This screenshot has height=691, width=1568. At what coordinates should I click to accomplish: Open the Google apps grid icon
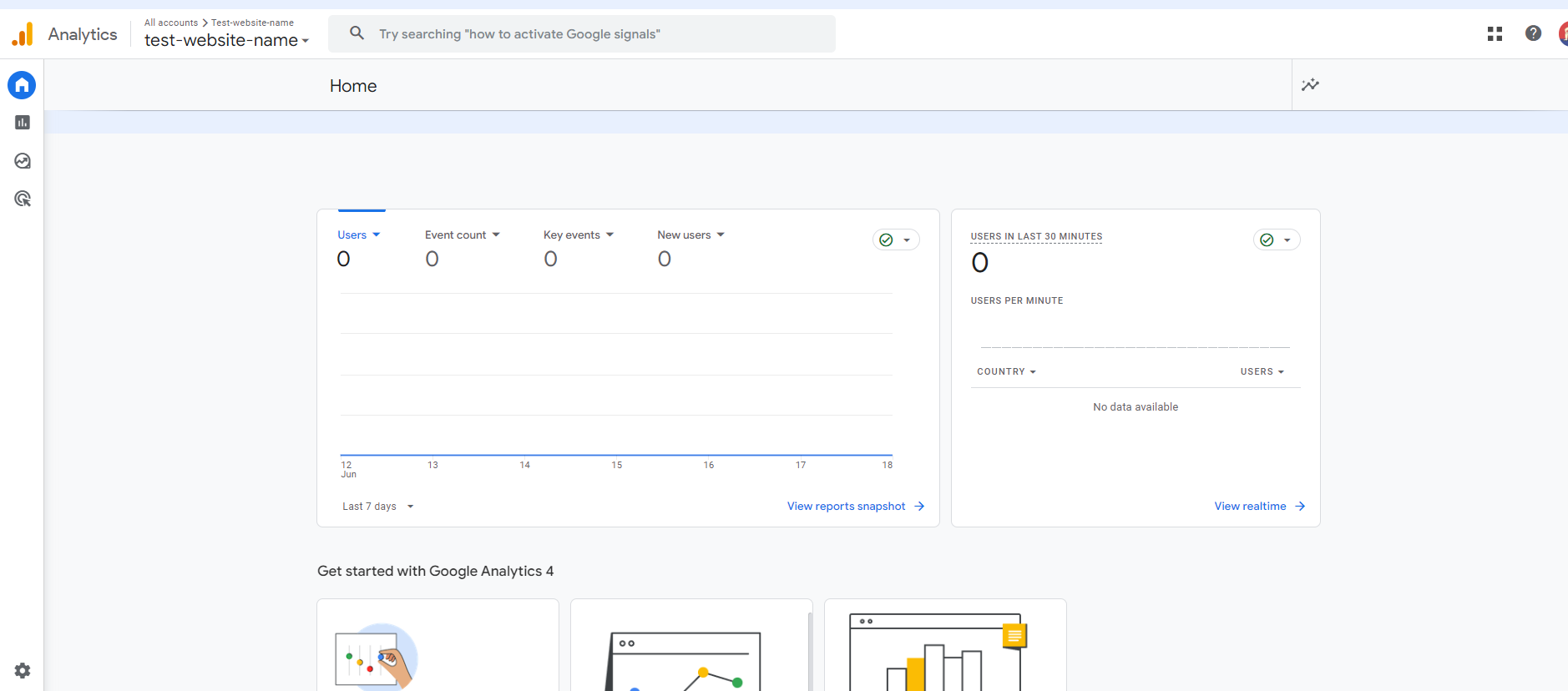(1495, 33)
